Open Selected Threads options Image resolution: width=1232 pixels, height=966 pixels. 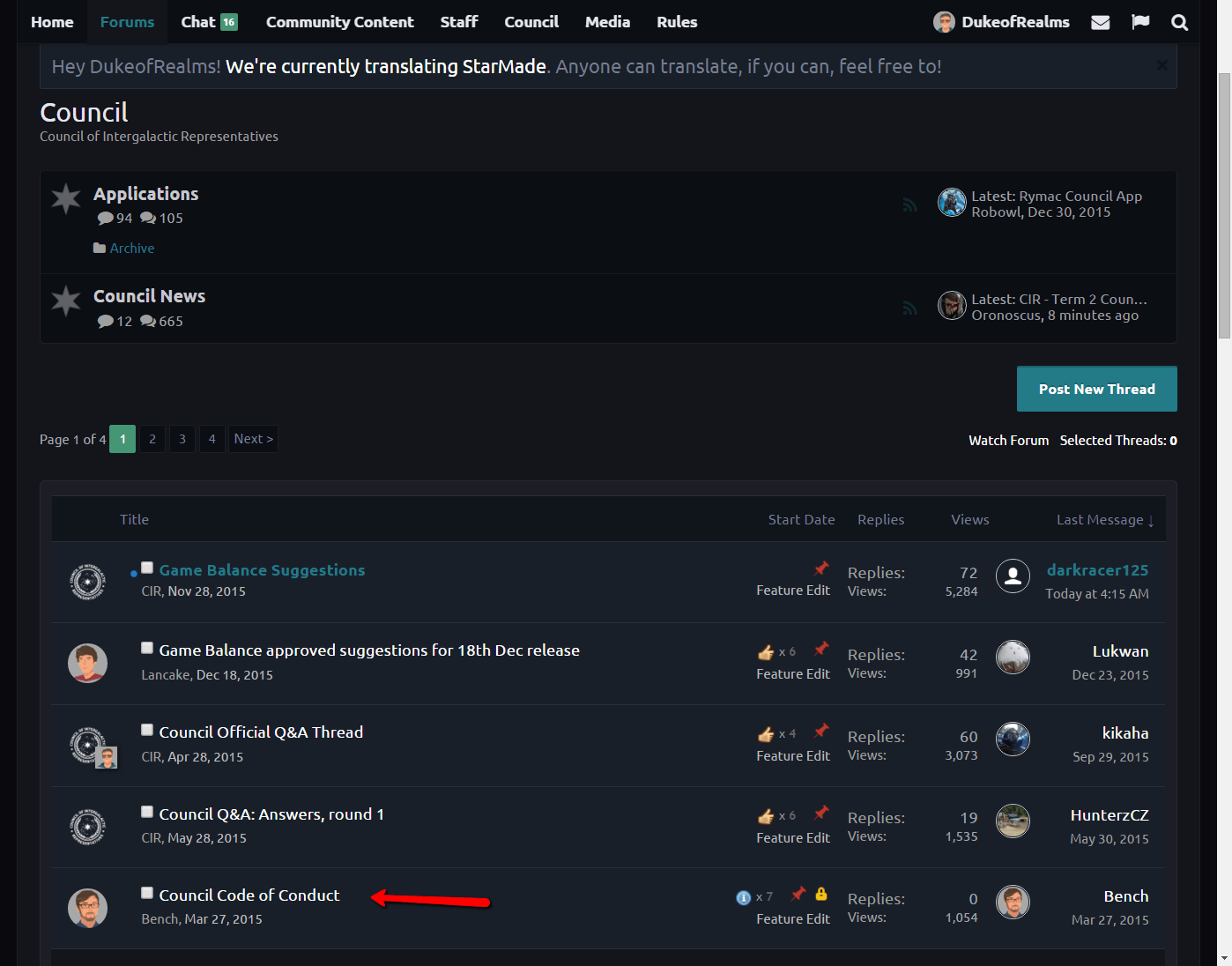click(x=1117, y=441)
